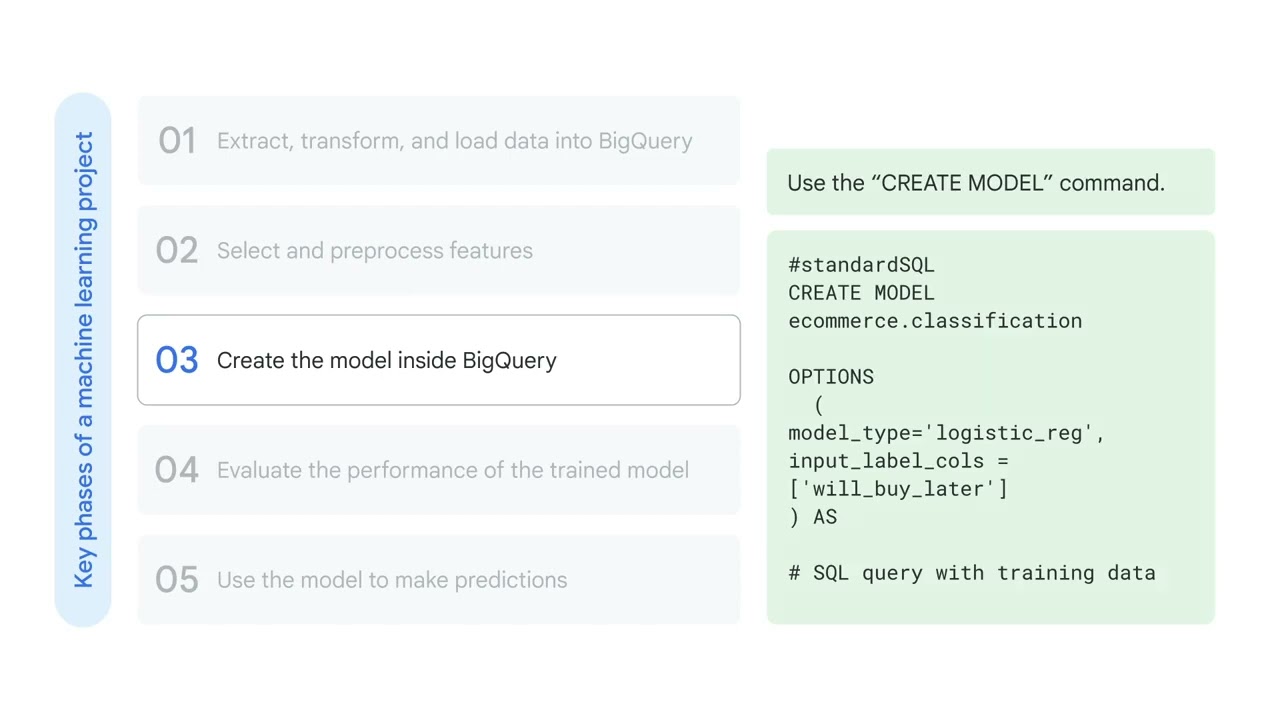Click the '#standardSQL' code line
The image size is (1280, 720).
coord(861,265)
